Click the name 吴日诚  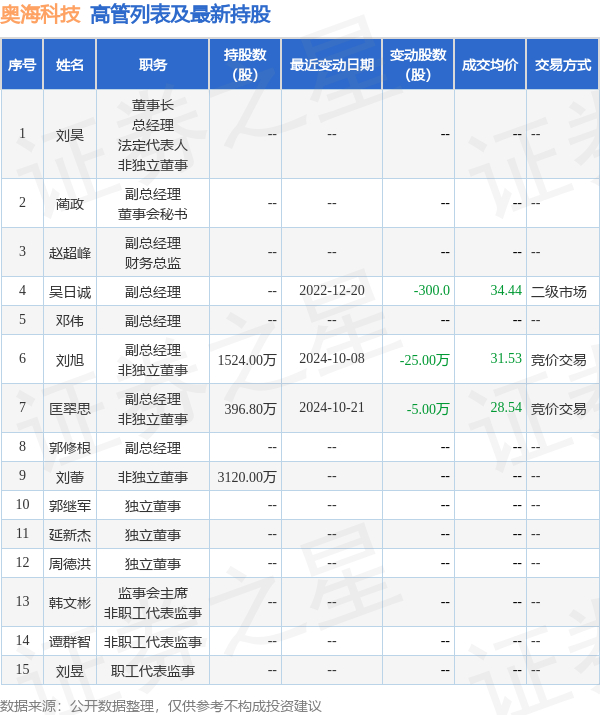click(70, 292)
